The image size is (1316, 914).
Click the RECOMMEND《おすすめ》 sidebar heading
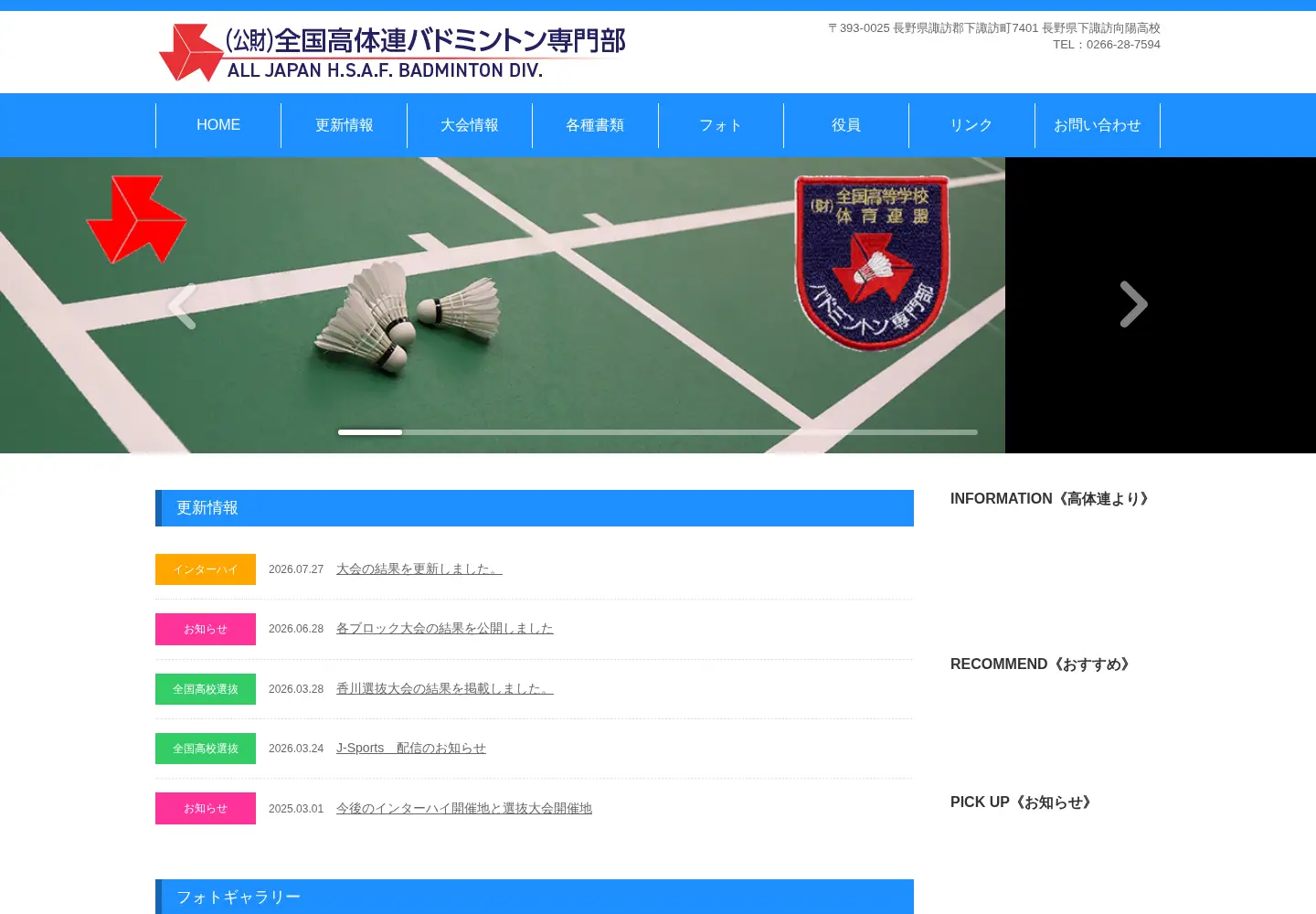[x=1043, y=664]
